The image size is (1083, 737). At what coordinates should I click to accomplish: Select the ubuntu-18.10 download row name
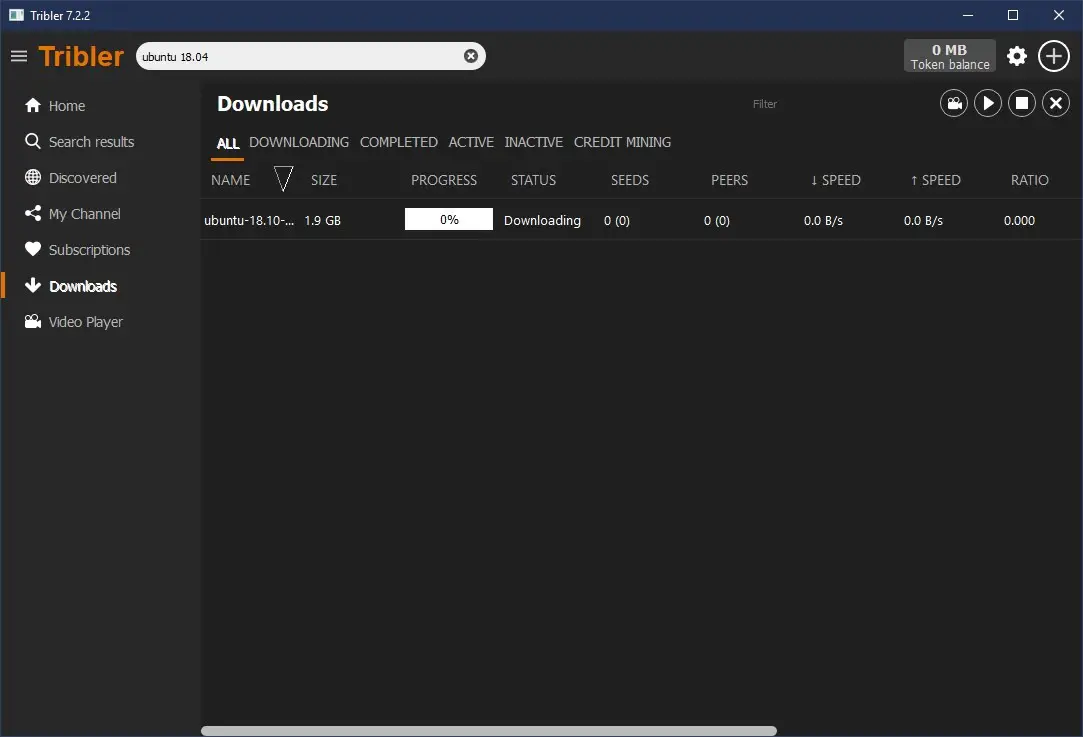tap(249, 220)
